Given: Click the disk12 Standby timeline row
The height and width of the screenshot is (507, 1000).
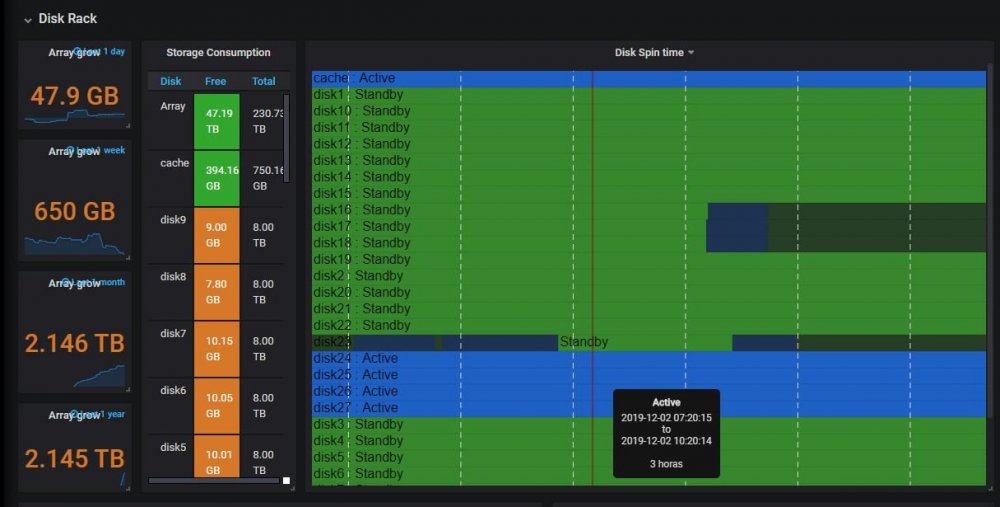Looking at the screenshot, I should [x=649, y=145].
